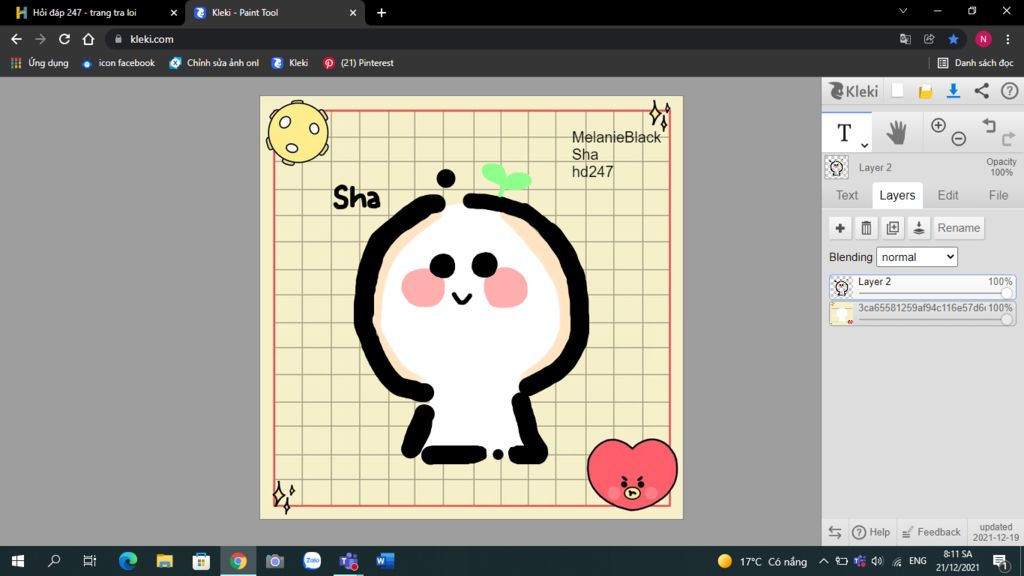Open Zalo from taskbar
The height and width of the screenshot is (576, 1024).
[x=312, y=561]
